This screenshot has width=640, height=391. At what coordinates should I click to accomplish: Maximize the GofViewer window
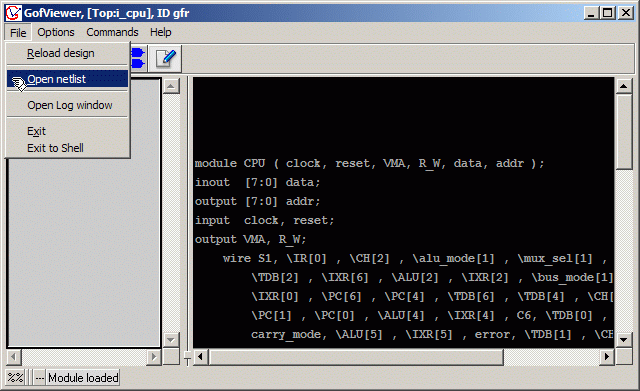coord(607,13)
